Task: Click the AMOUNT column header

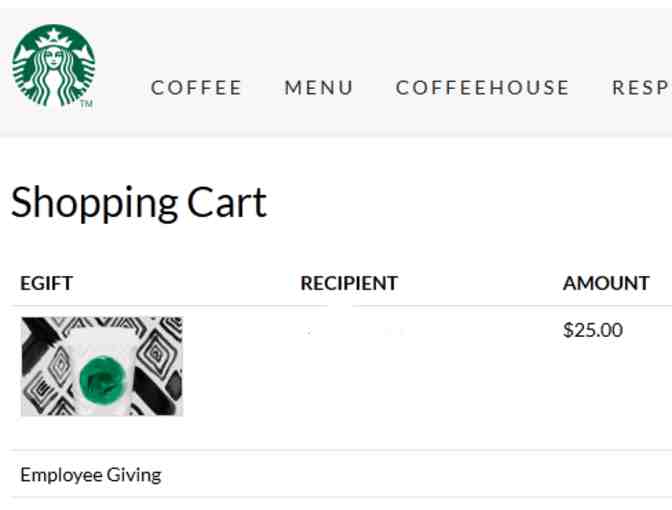Action: click(x=606, y=283)
